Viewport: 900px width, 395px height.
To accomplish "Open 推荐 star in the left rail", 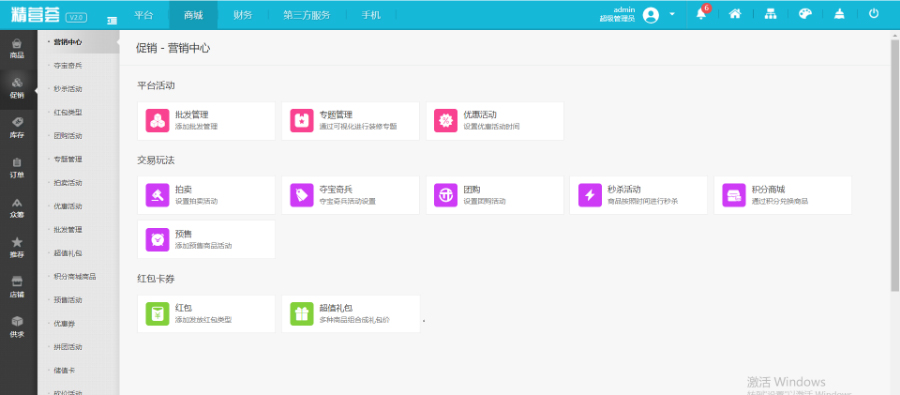I will (17, 248).
